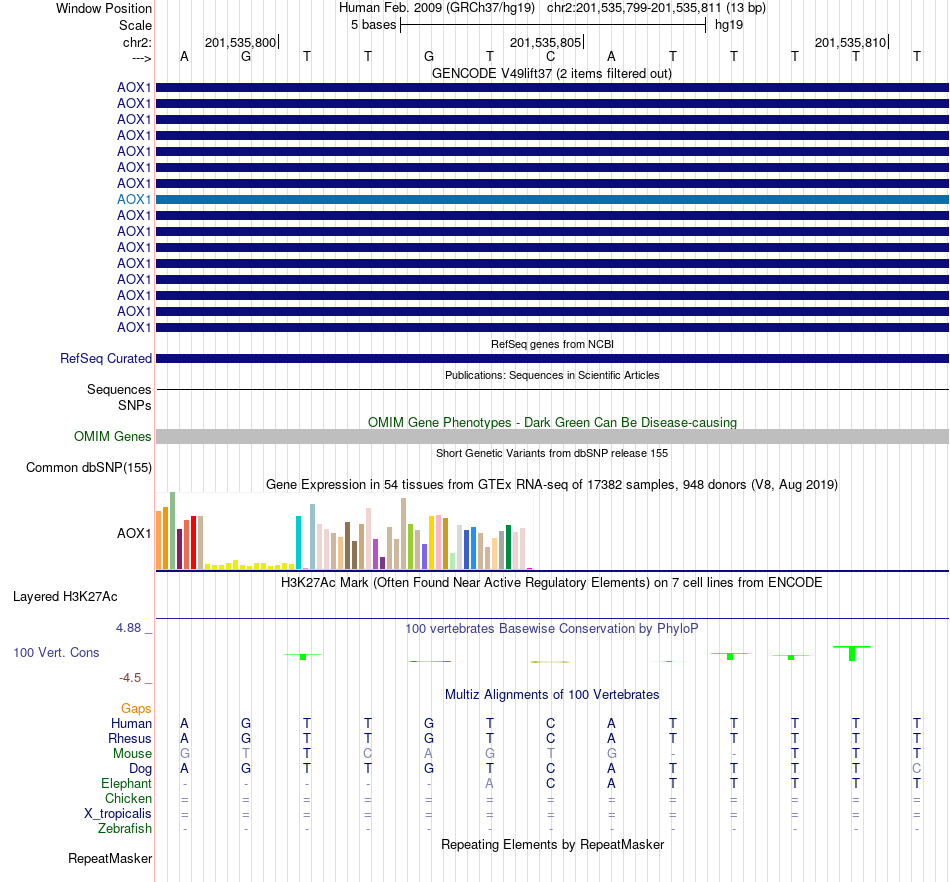
Task: Open the RefSeq Curated track label
Action: 106,359
